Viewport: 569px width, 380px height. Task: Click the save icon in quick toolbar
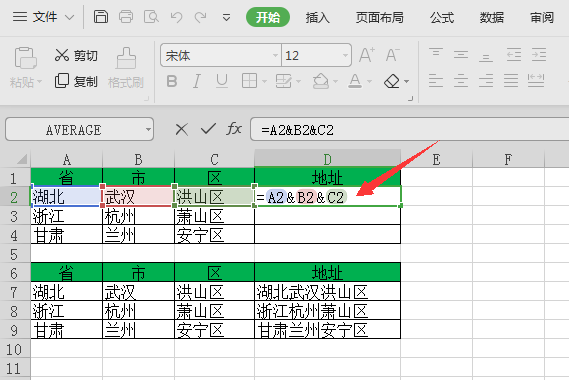pos(101,17)
